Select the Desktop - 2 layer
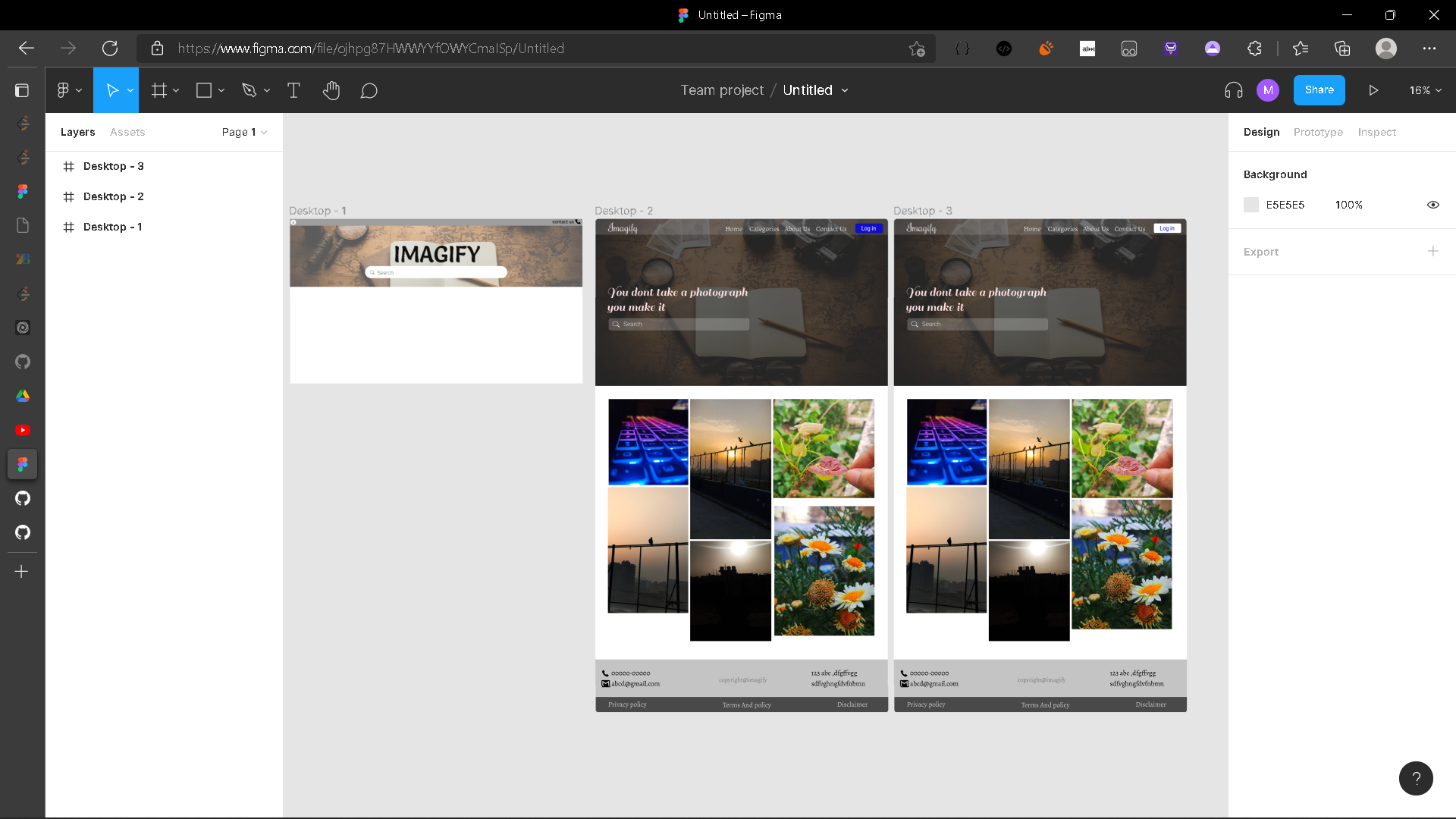The height and width of the screenshot is (819, 1456). (x=114, y=196)
